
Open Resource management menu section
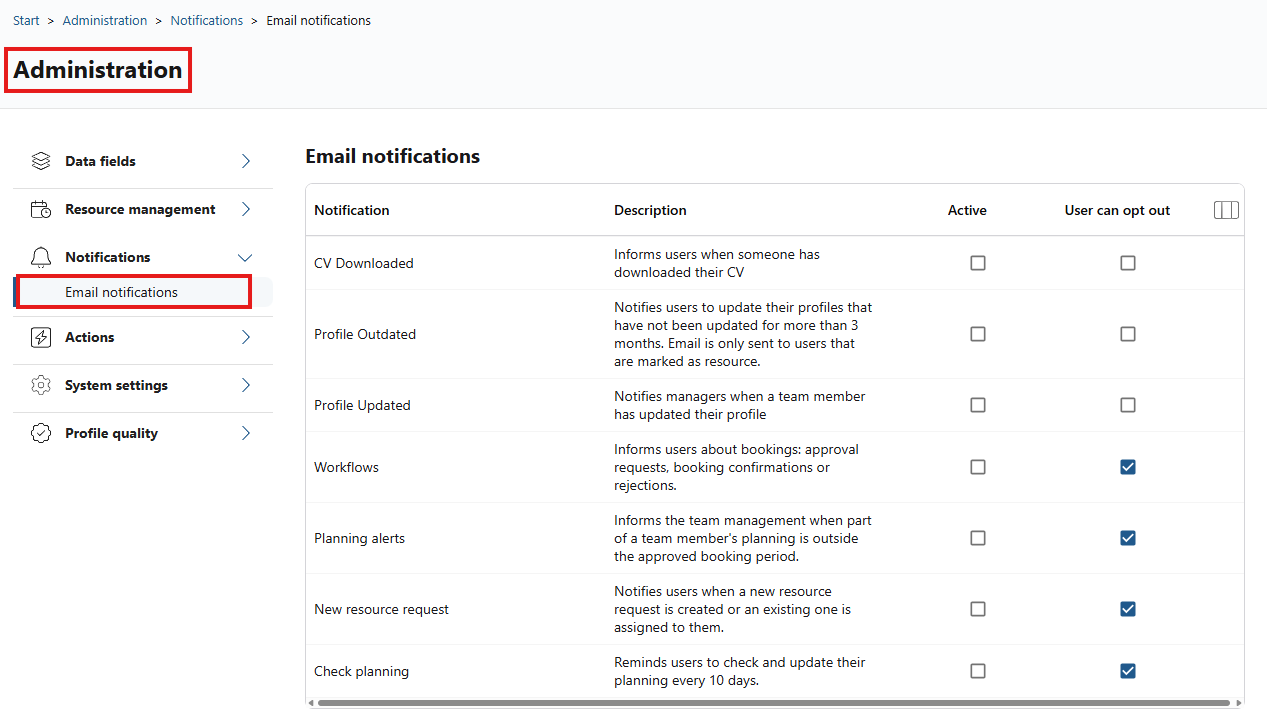(143, 209)
